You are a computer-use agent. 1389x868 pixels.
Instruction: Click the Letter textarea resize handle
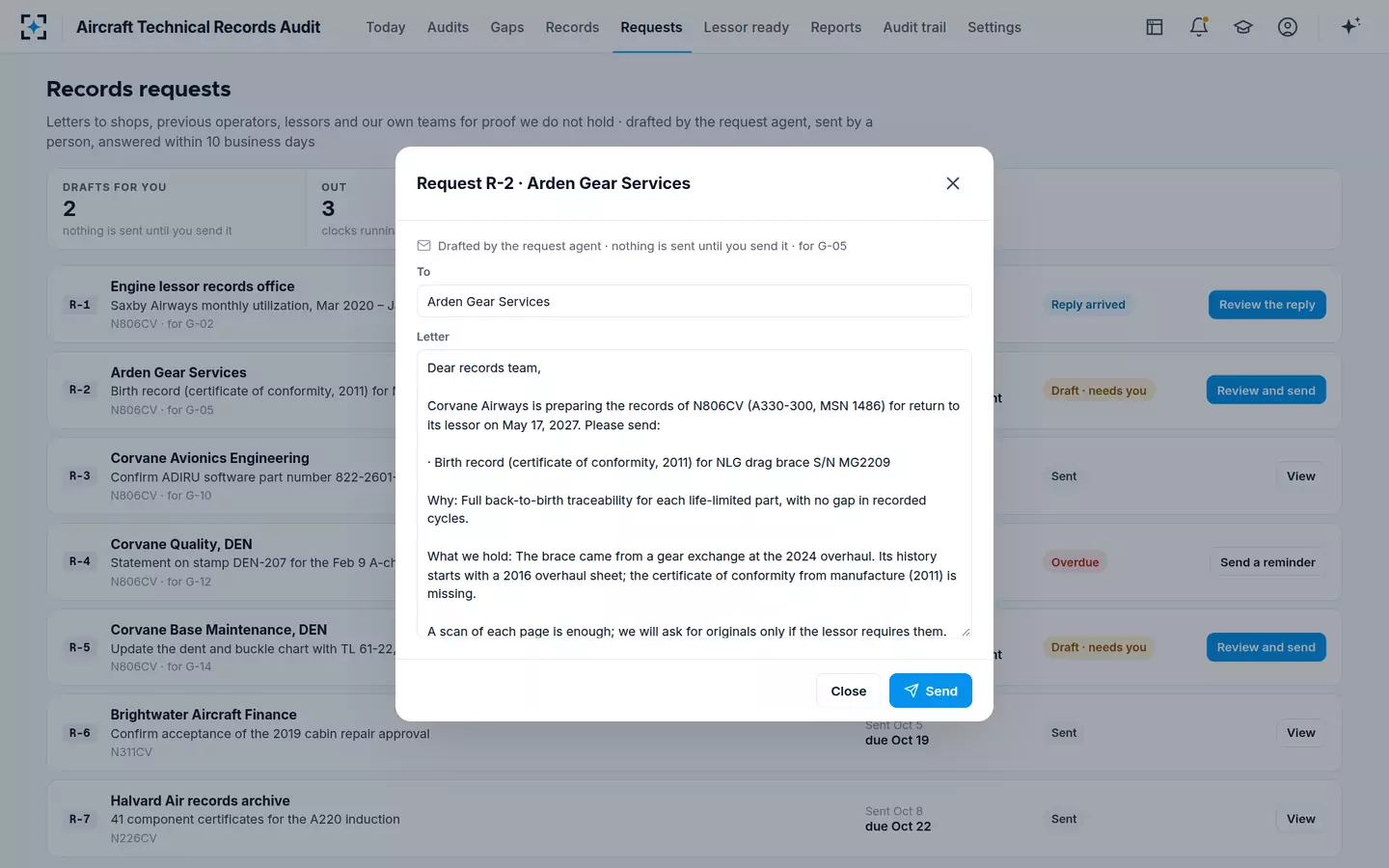point(966,633)
